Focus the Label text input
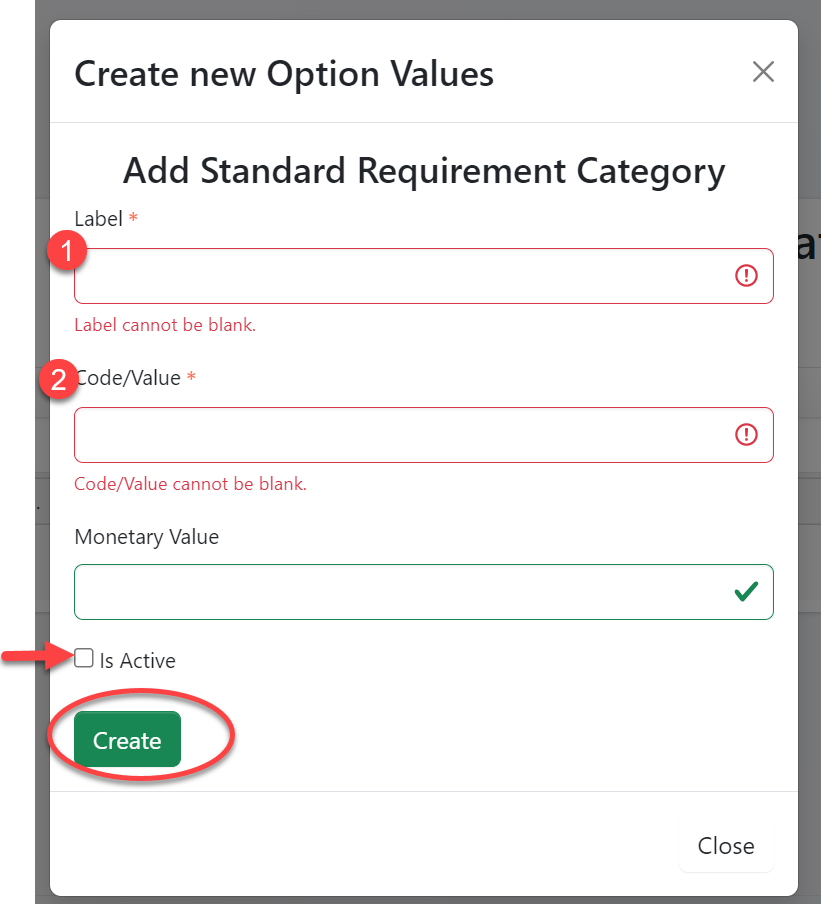The height and width of the screenshot is (904, 821). coord(400,276)
